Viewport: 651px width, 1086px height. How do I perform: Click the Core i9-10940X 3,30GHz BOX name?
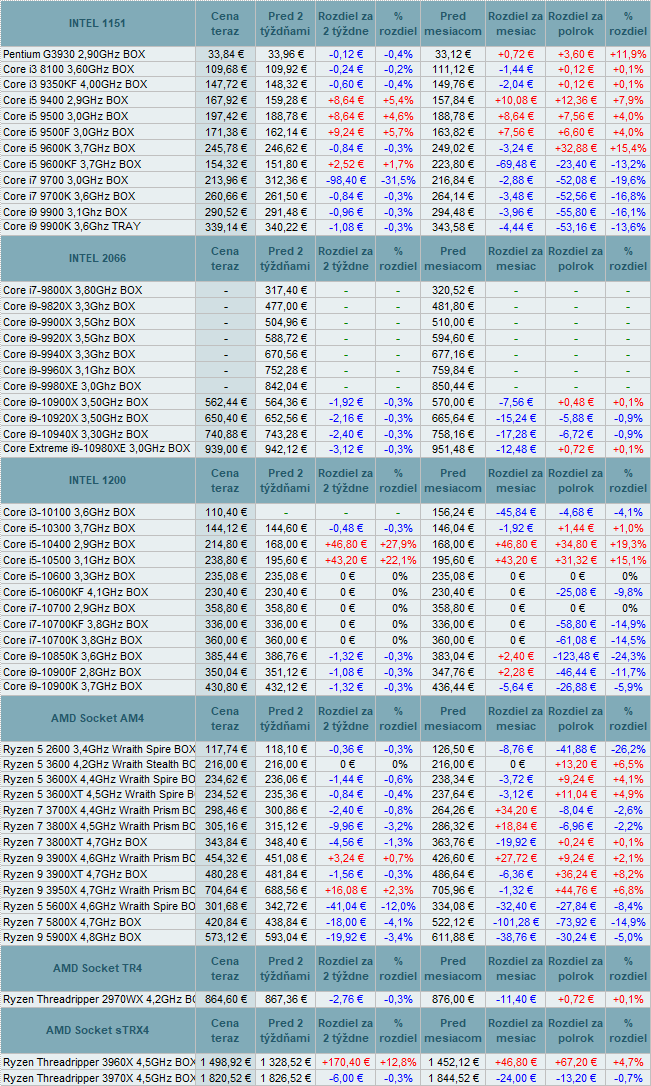coord(75,434)
